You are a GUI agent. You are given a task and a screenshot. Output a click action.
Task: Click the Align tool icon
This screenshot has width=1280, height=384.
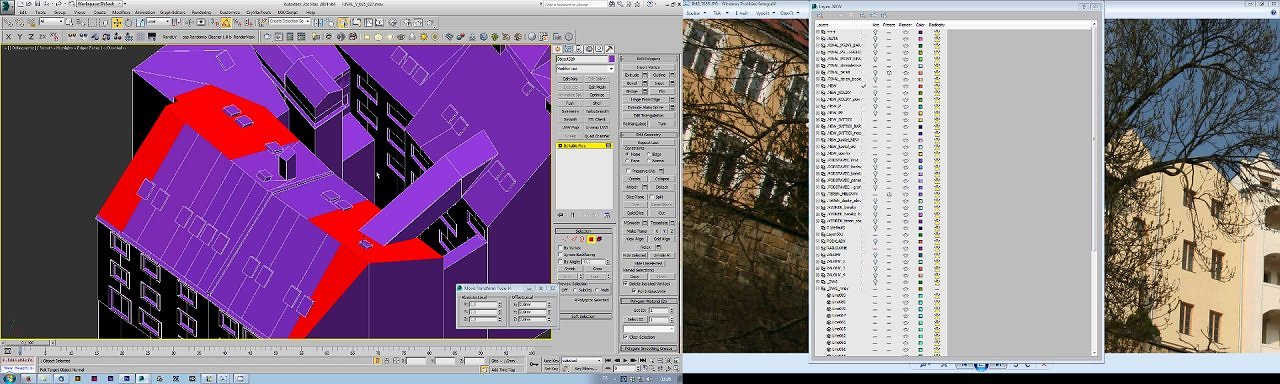coord(330,22)
